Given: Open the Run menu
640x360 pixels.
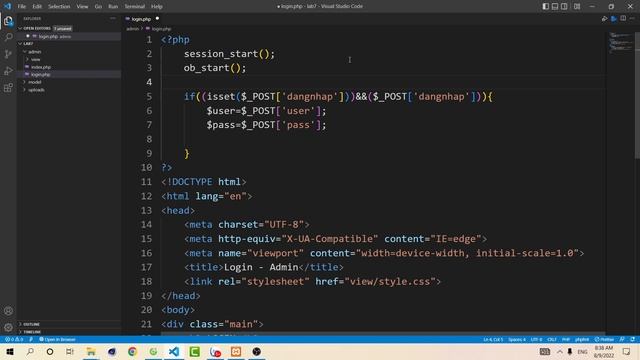Looking at the screenshot, I should 113,7.
